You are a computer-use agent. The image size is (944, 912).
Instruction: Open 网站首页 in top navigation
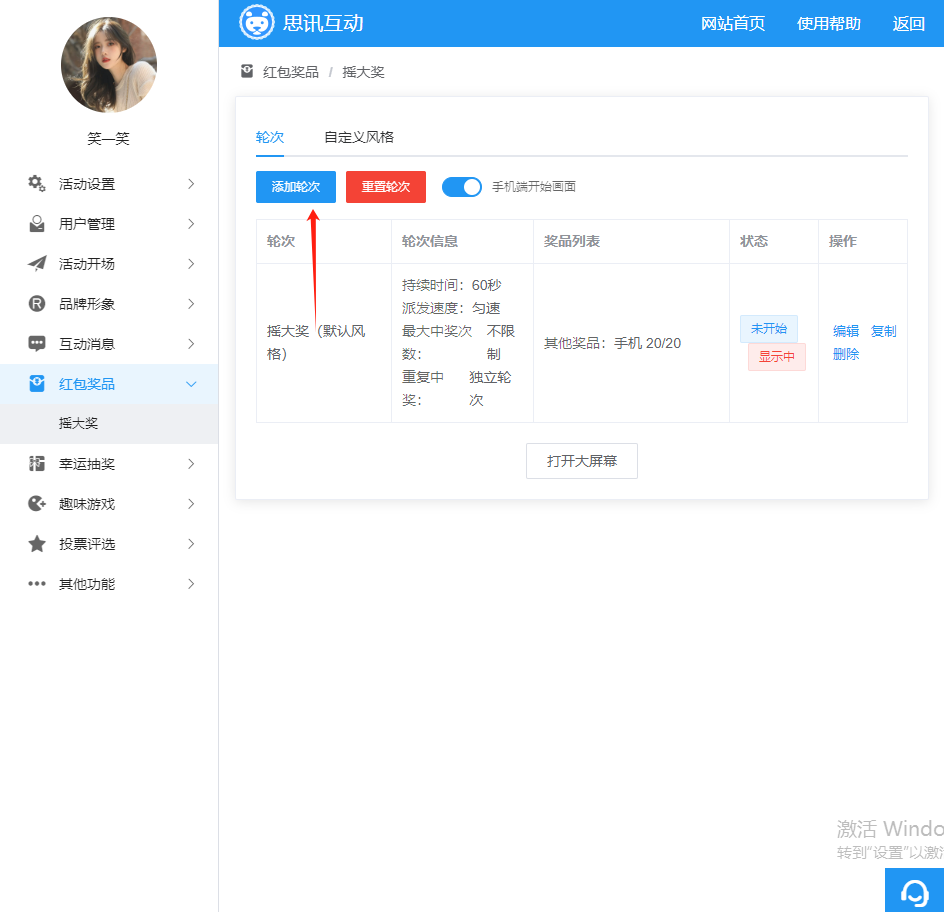[x=733, y=23]
